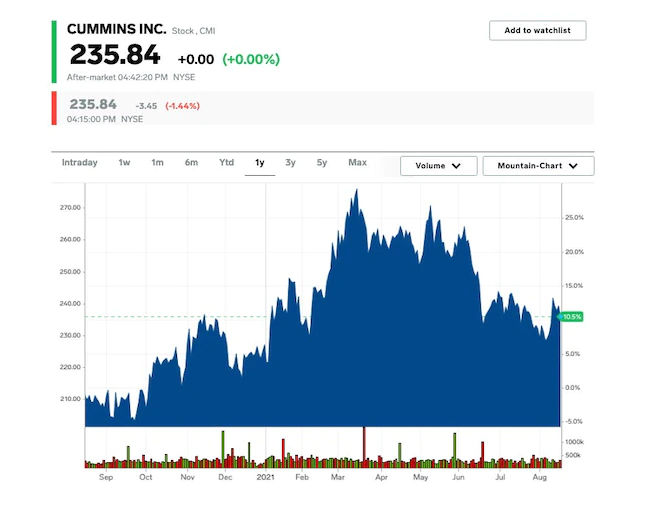
Task: Click the 2021 year axis label
Action: pyautogui.click(x=265, y=477)
